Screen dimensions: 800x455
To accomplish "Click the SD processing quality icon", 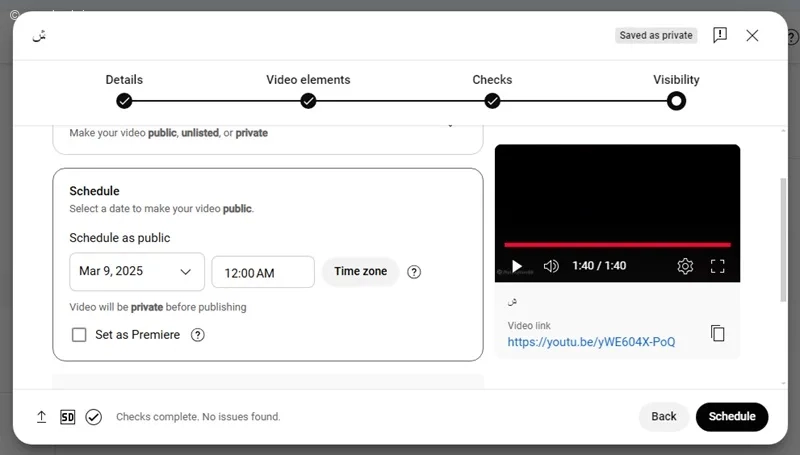I will [67, 417].
